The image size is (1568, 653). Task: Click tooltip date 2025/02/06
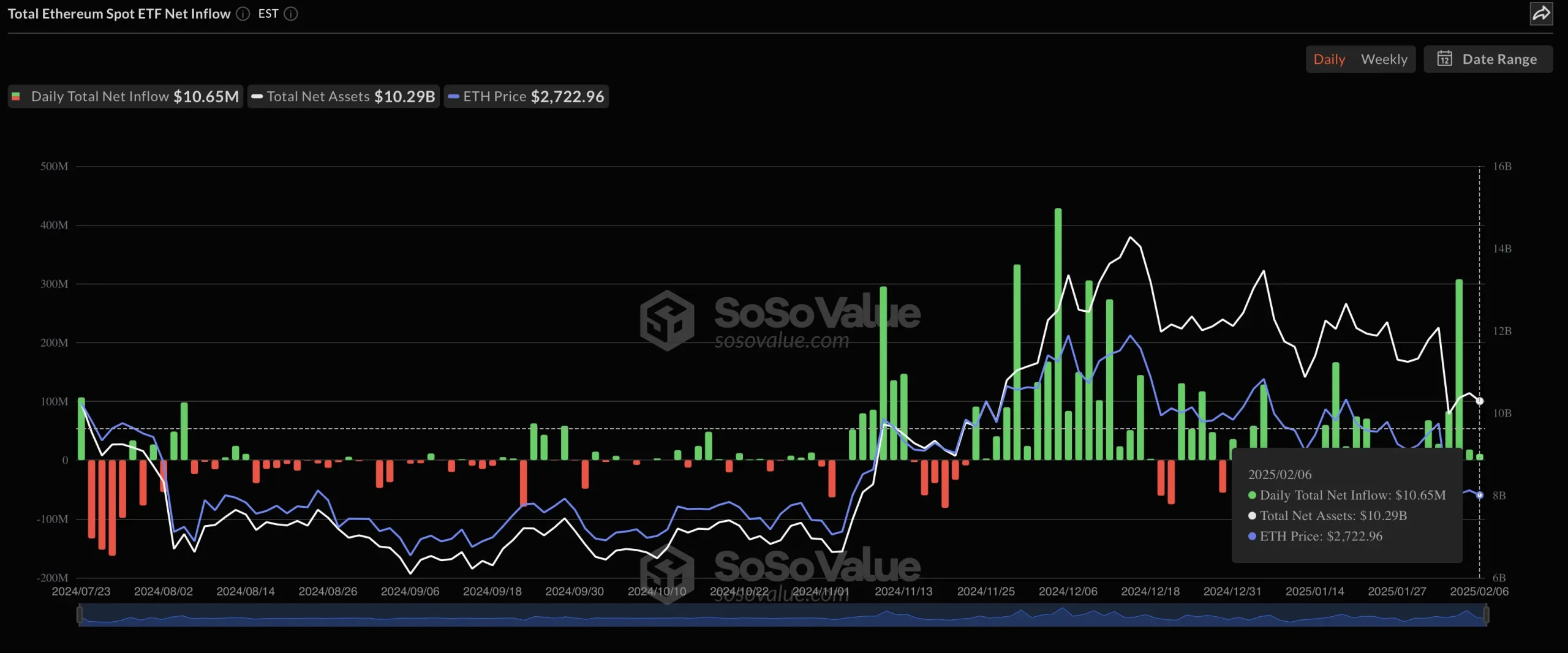[x=1280, y=474]
